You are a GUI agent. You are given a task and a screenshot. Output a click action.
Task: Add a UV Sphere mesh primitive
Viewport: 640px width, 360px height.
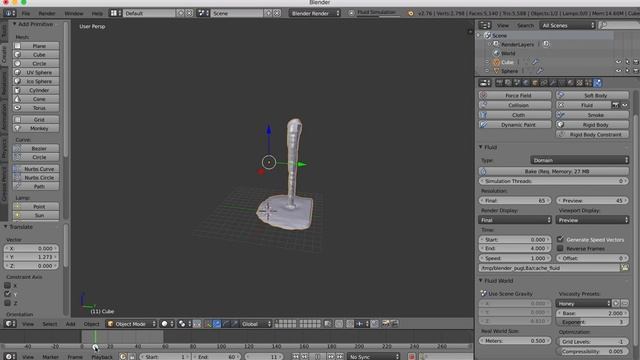pos(36,72)
